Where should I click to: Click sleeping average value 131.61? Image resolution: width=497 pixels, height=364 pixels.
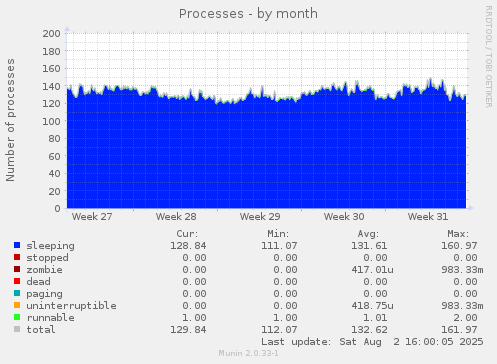369,246
